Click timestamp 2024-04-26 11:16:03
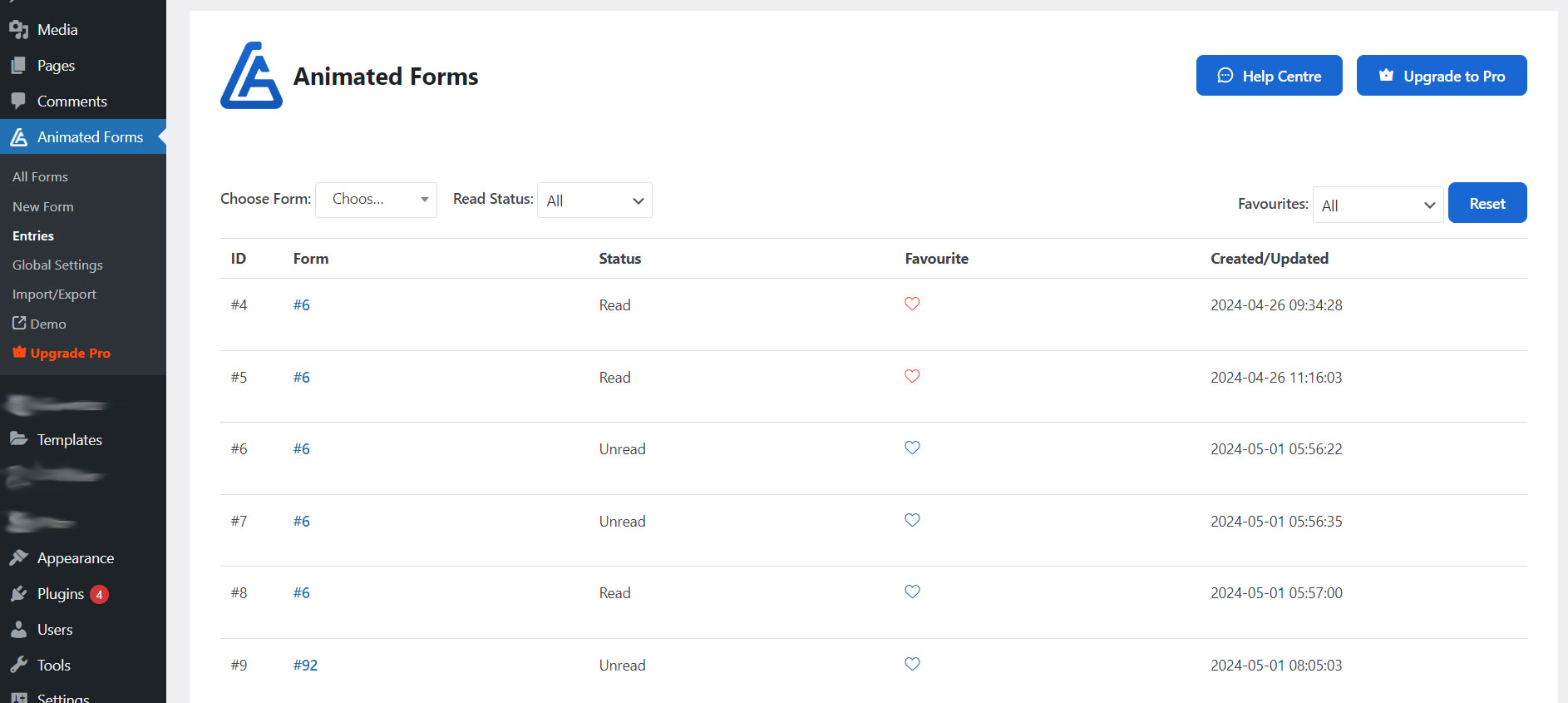 (x=1276, y=378)
